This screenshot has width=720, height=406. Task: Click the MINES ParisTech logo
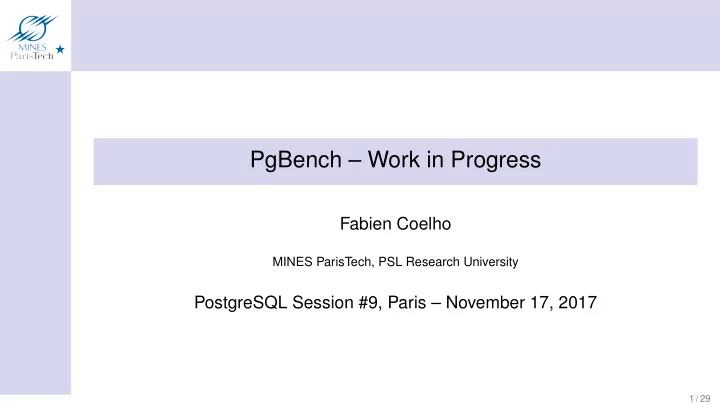click(35, 37)
